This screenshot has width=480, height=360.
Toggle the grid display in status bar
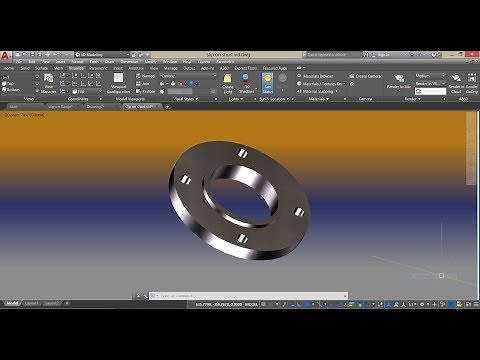(263, 304)
